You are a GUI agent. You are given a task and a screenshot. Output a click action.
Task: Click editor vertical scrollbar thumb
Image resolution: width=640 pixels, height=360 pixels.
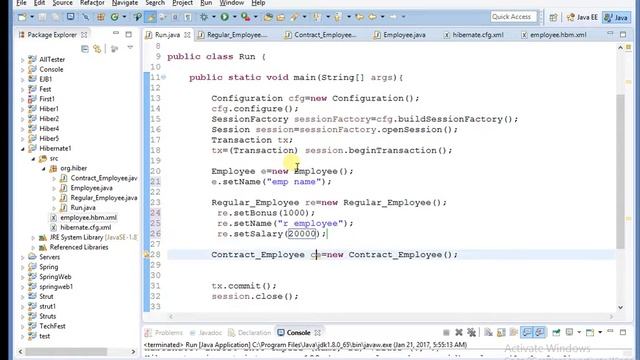pyautogui.click(x=620, y=171)
